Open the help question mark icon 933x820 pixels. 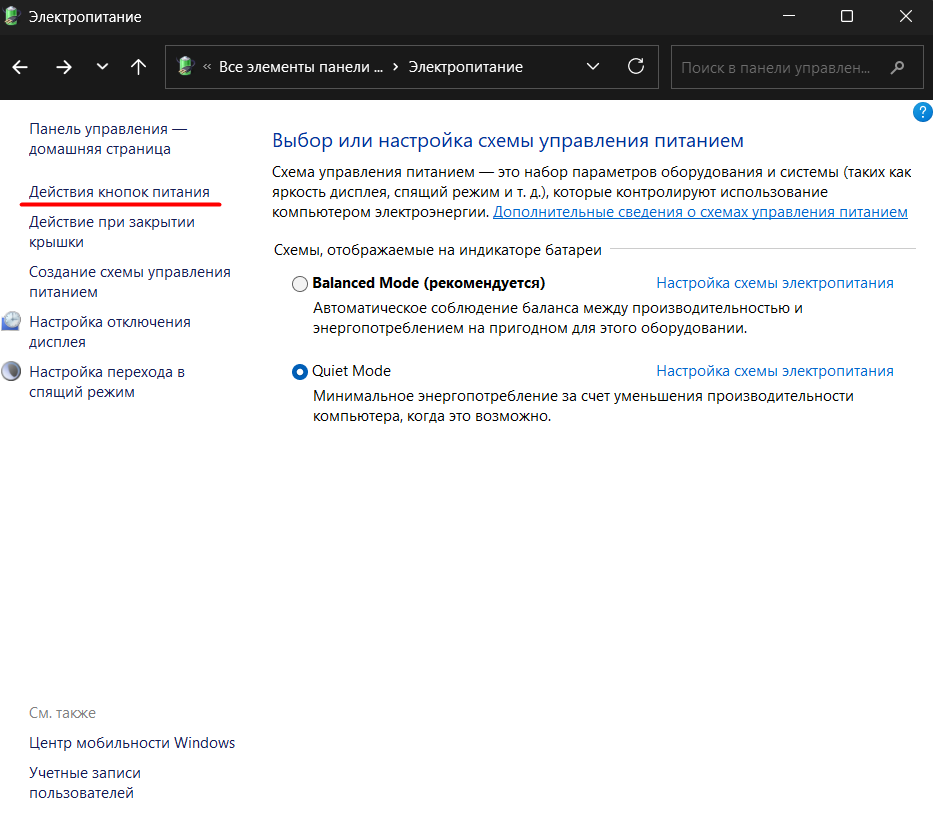coord(922,112)
